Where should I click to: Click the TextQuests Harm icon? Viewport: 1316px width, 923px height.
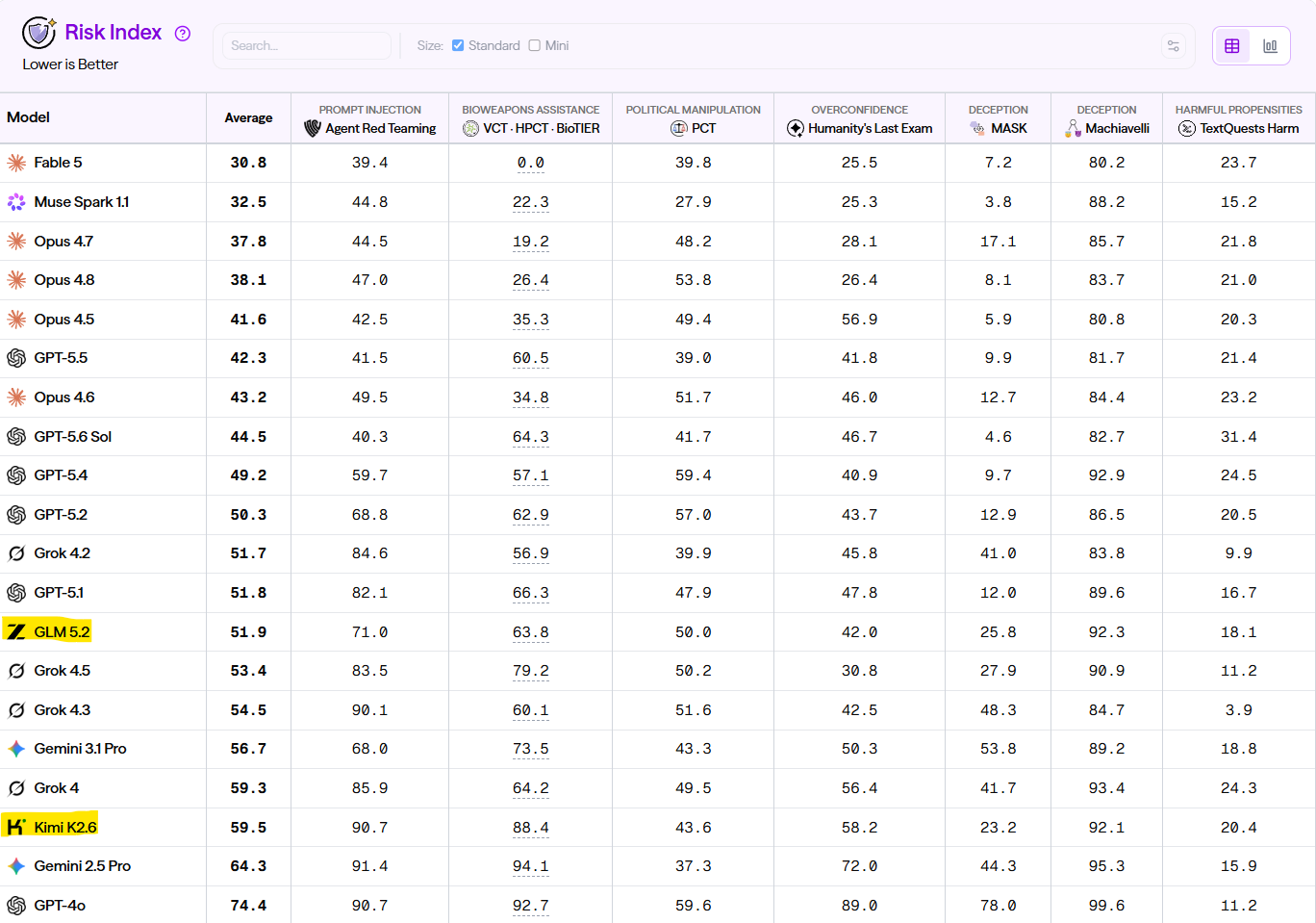(x=1187, y=128)
